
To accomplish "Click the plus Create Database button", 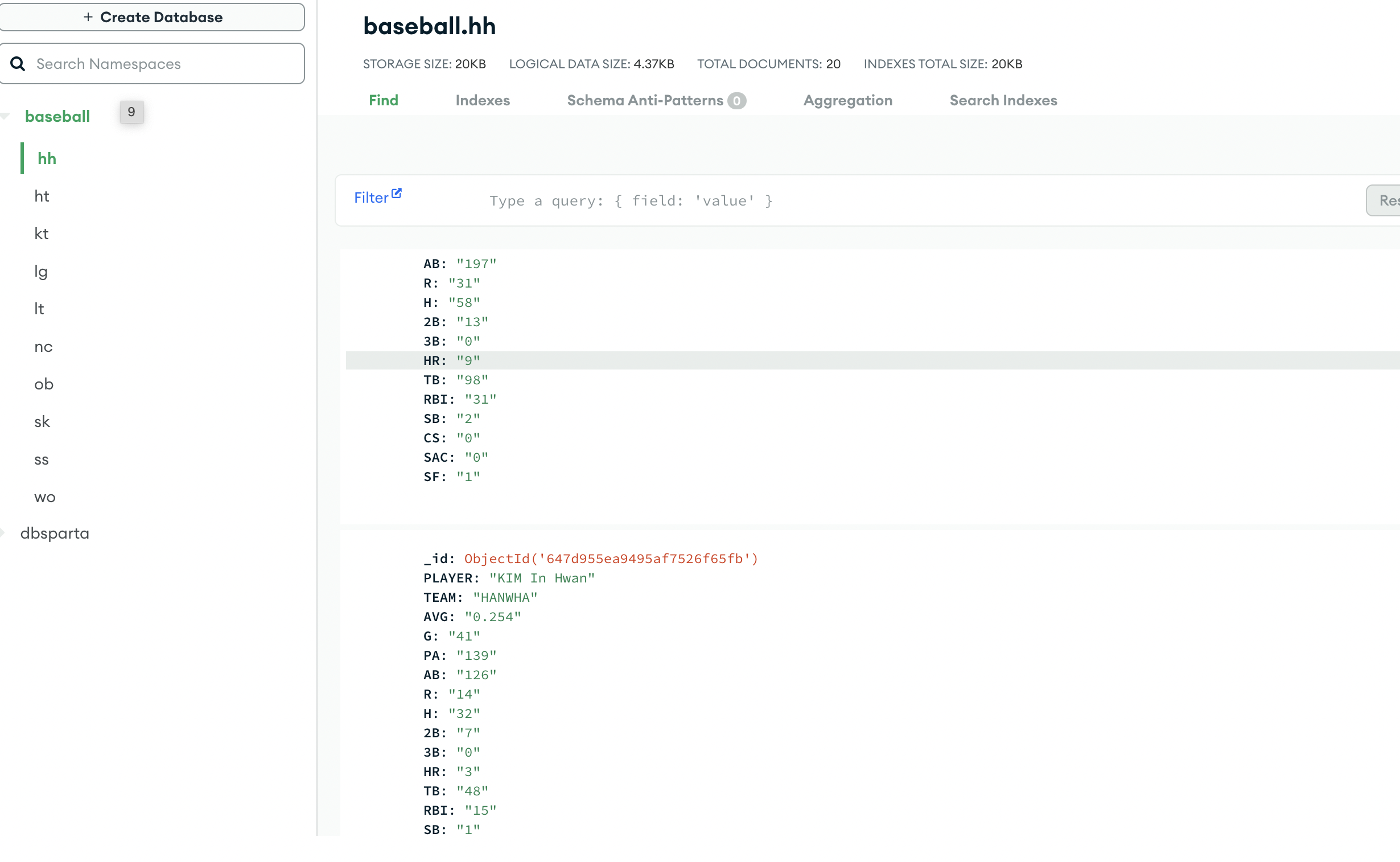I will (152, 17).
